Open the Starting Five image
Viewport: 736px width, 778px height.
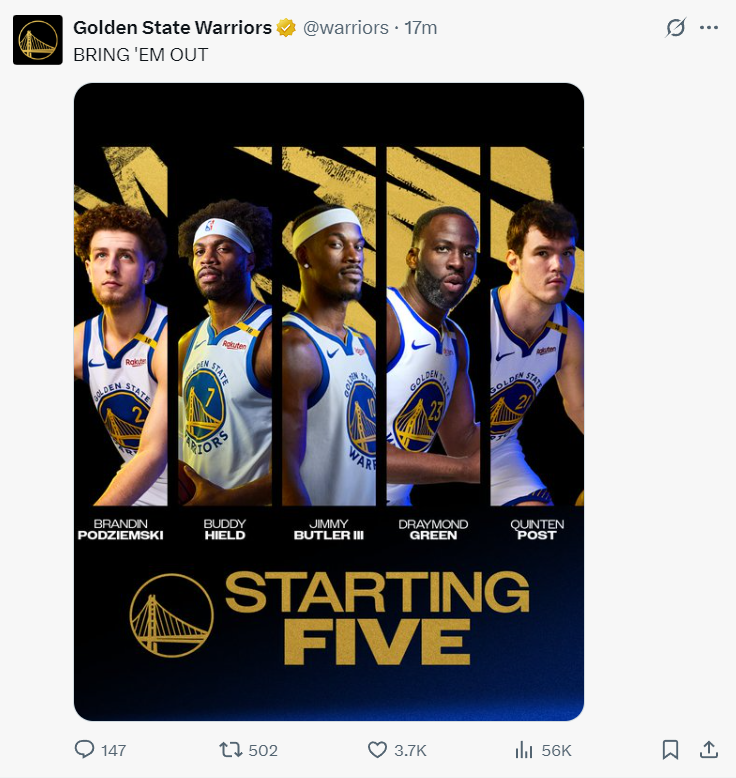click(x=329, y=401)
